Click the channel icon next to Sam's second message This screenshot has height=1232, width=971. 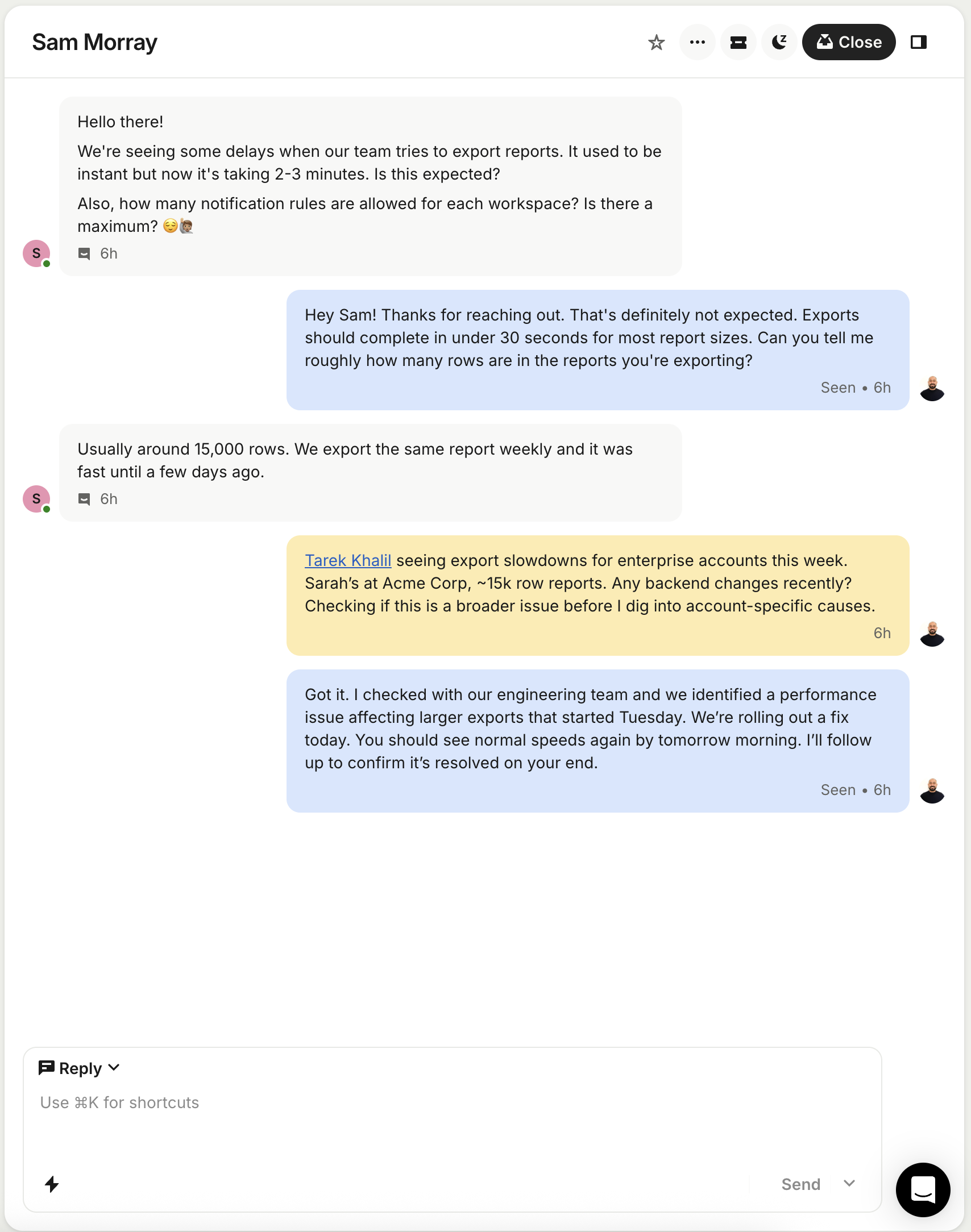tap(84, 499)
